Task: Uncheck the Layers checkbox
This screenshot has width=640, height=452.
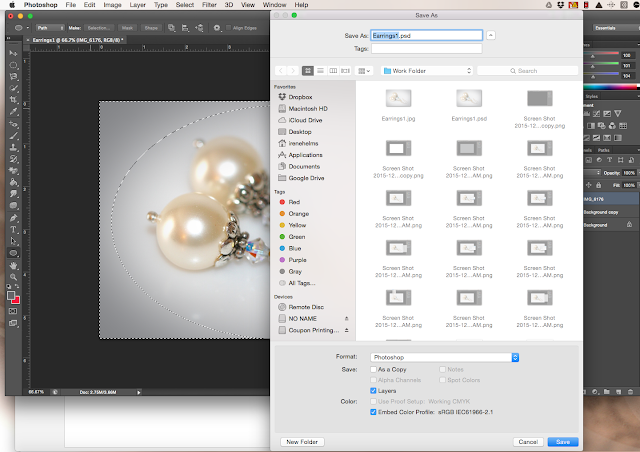Action: pyautogui.click(x=373, y=391)
